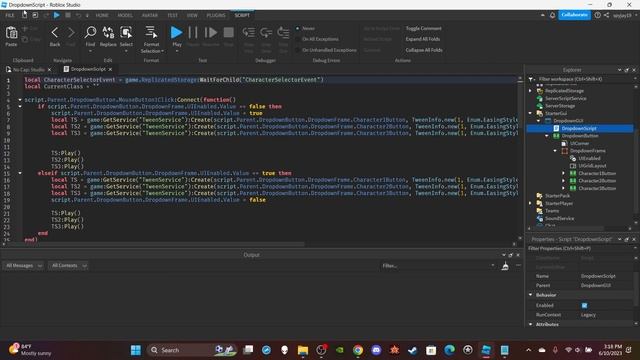Click the new file icon in top bar

pos(24,15)
